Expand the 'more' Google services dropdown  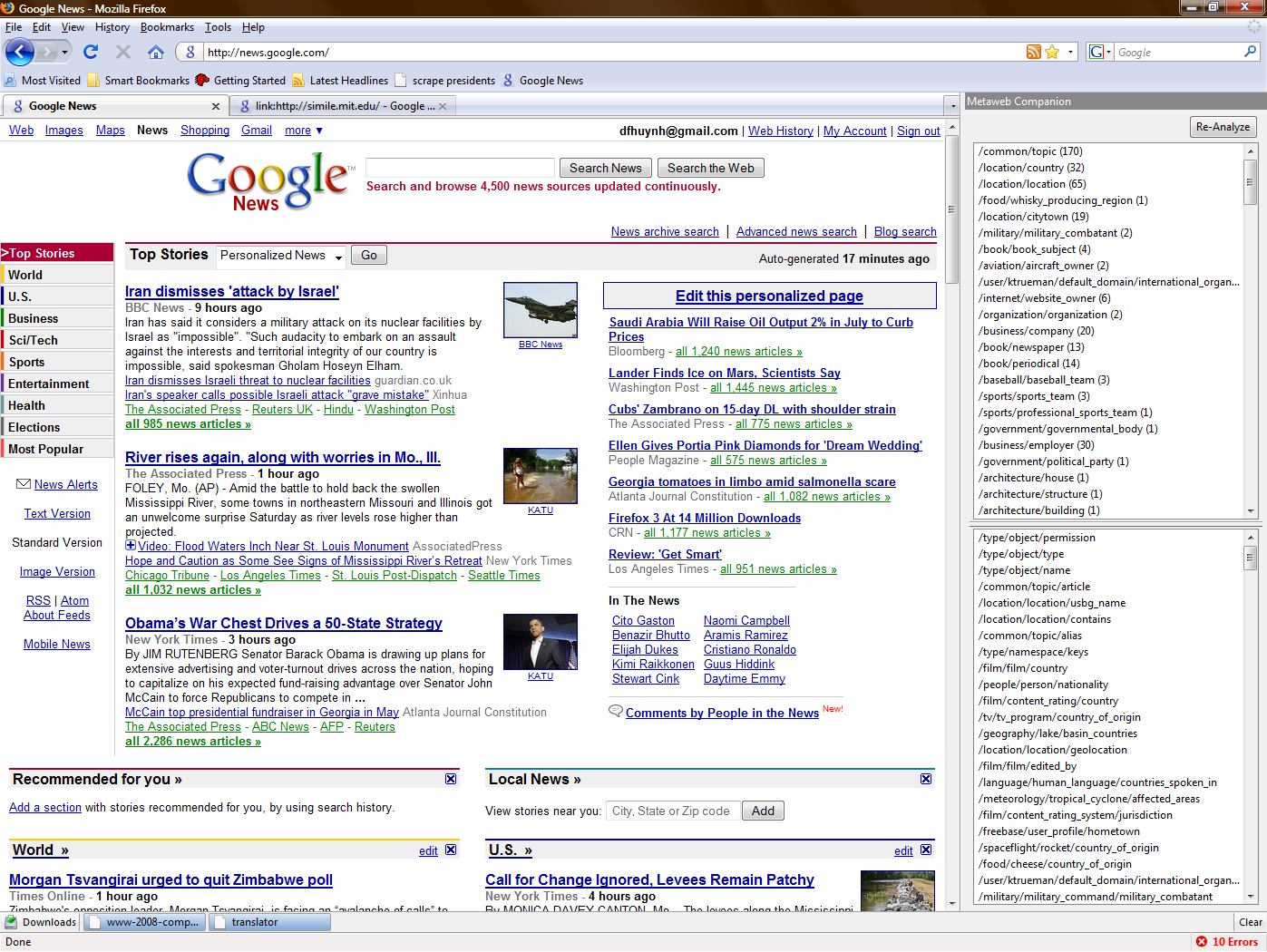tap(304, 131)
